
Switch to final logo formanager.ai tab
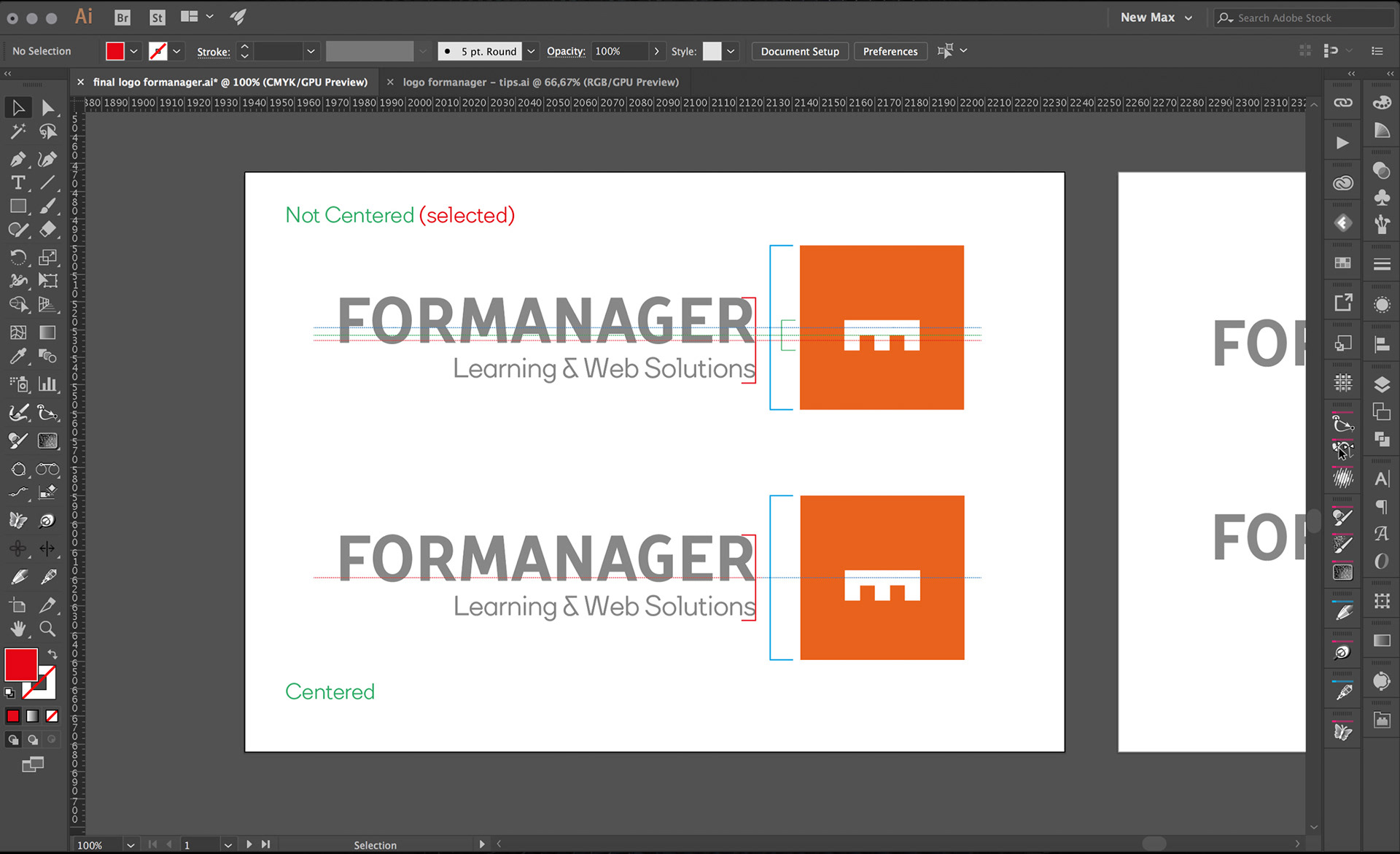pos(230,82)
